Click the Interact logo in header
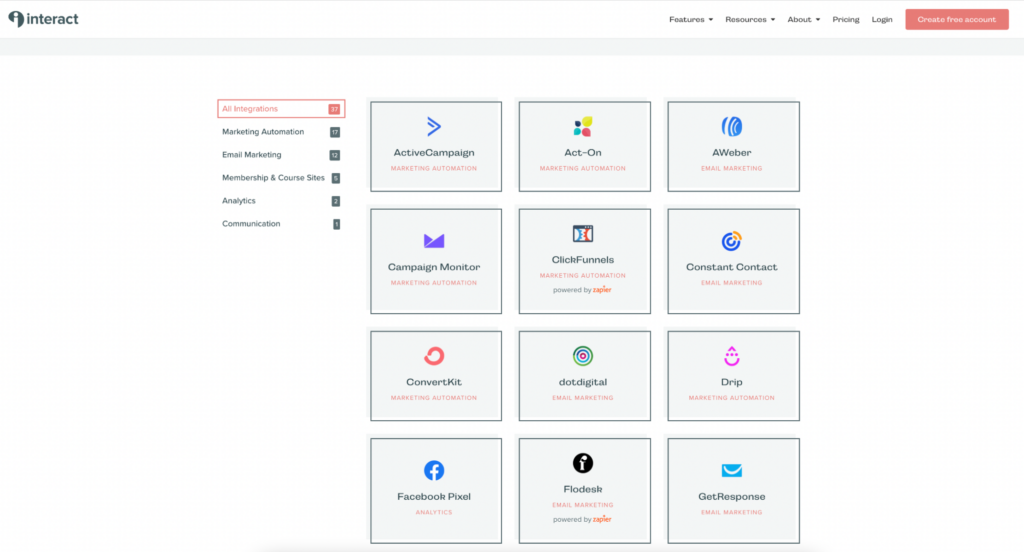 click(43, 19)
